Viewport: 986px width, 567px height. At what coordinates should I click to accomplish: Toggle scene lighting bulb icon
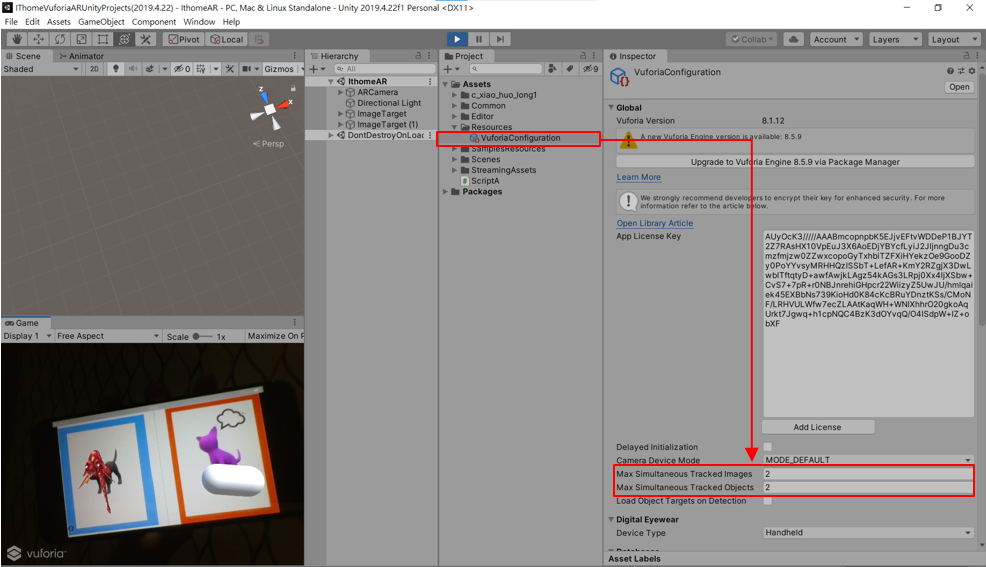coord(115,69)
